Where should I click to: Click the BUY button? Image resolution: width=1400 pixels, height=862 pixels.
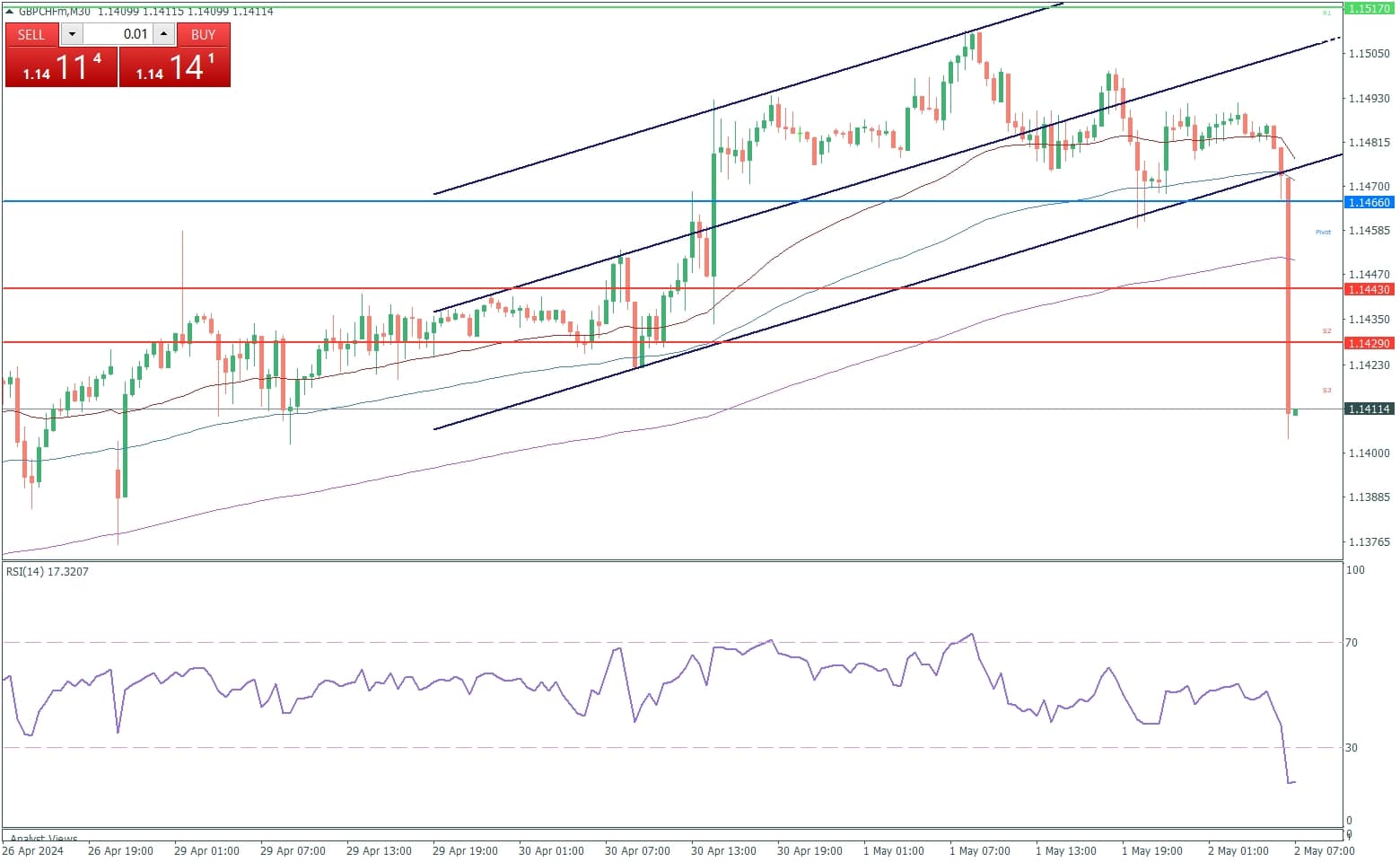204,34
